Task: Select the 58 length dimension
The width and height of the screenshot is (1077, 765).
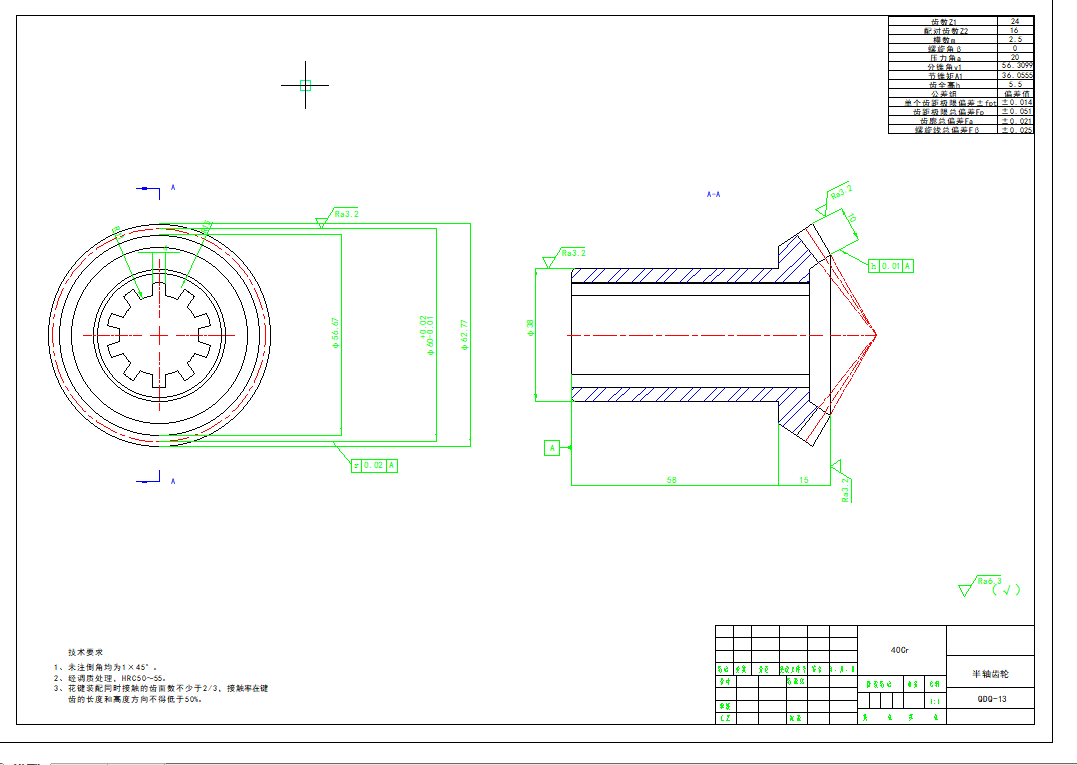Action: pos(671,480)
